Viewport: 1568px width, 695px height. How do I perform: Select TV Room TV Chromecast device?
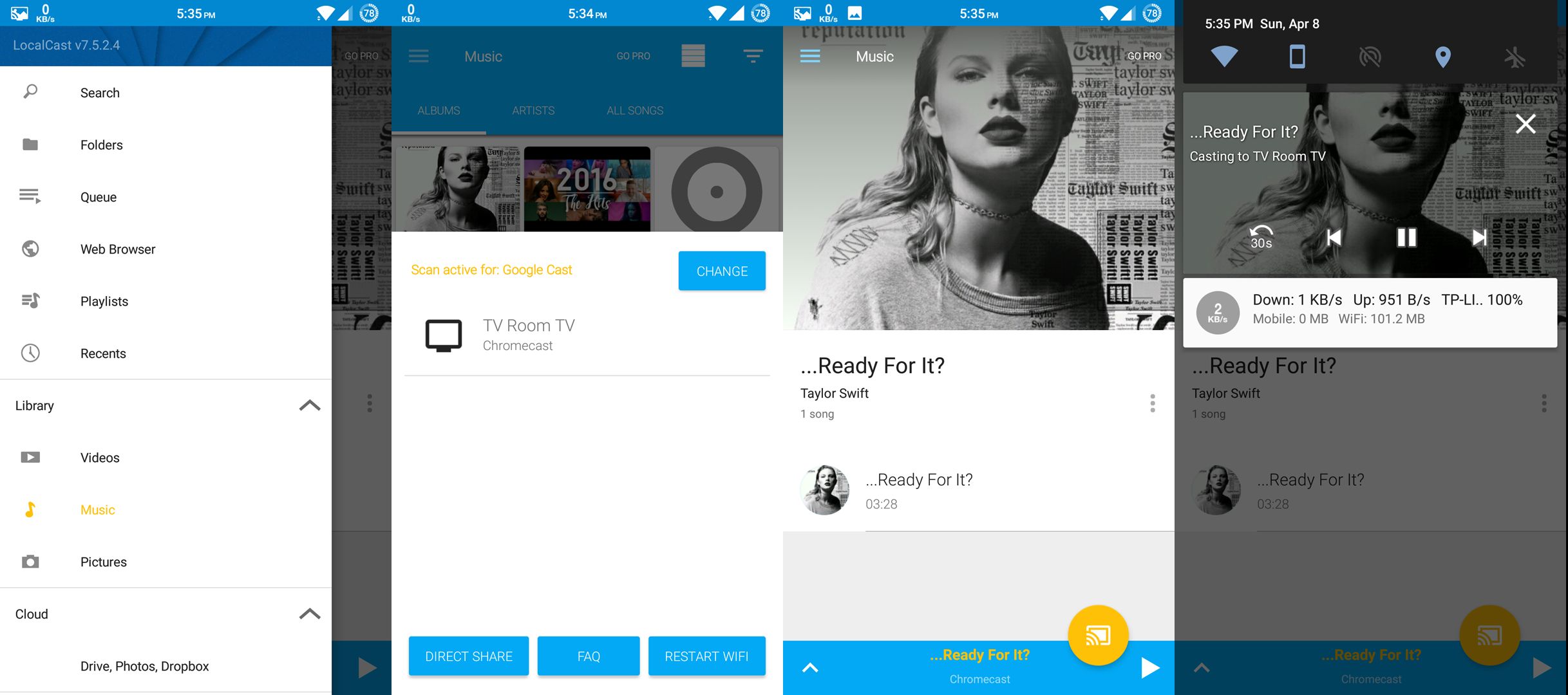tap(587, 335)
